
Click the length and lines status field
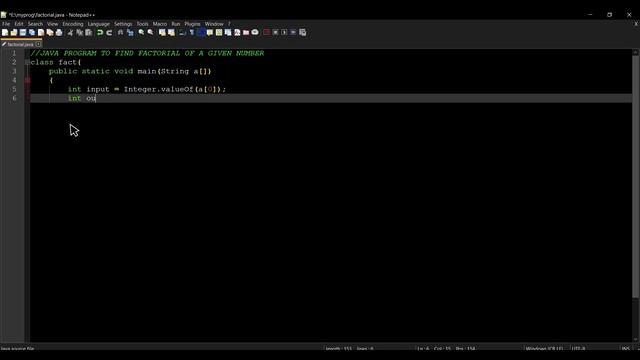pyautogui.click(x=349, y=349)
